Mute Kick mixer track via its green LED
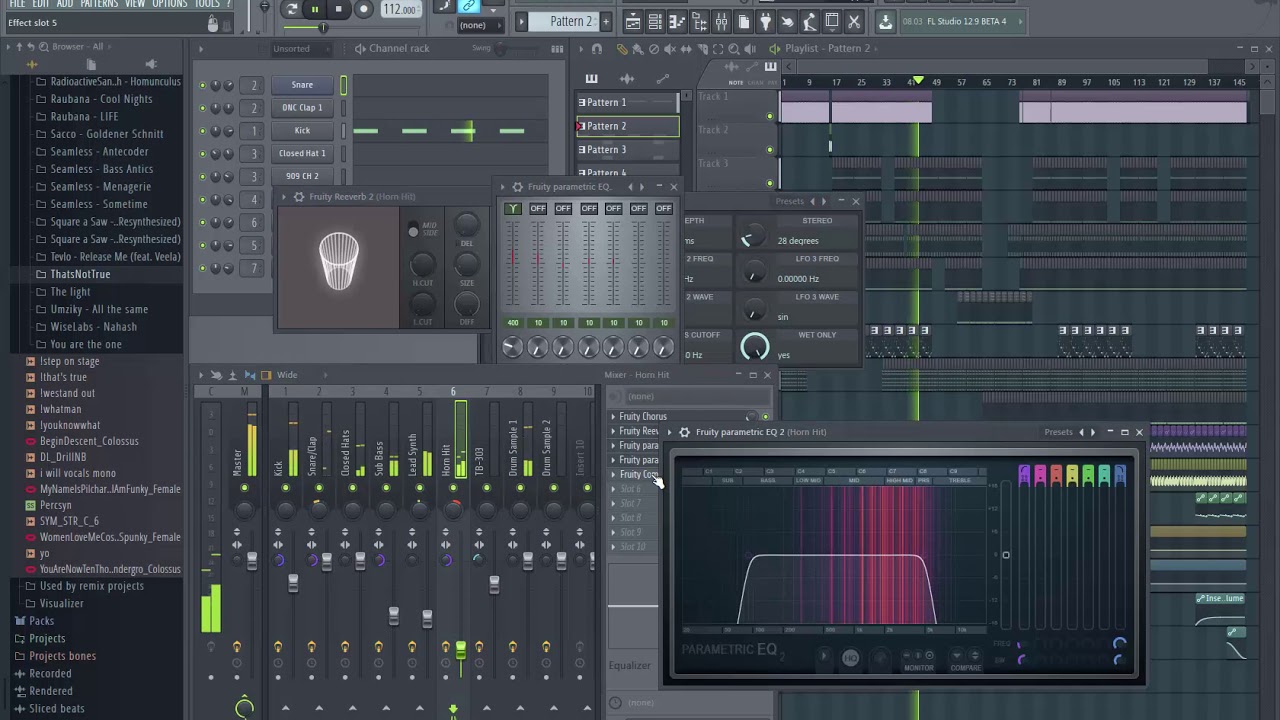1280x720 pixels. [285, 488]
